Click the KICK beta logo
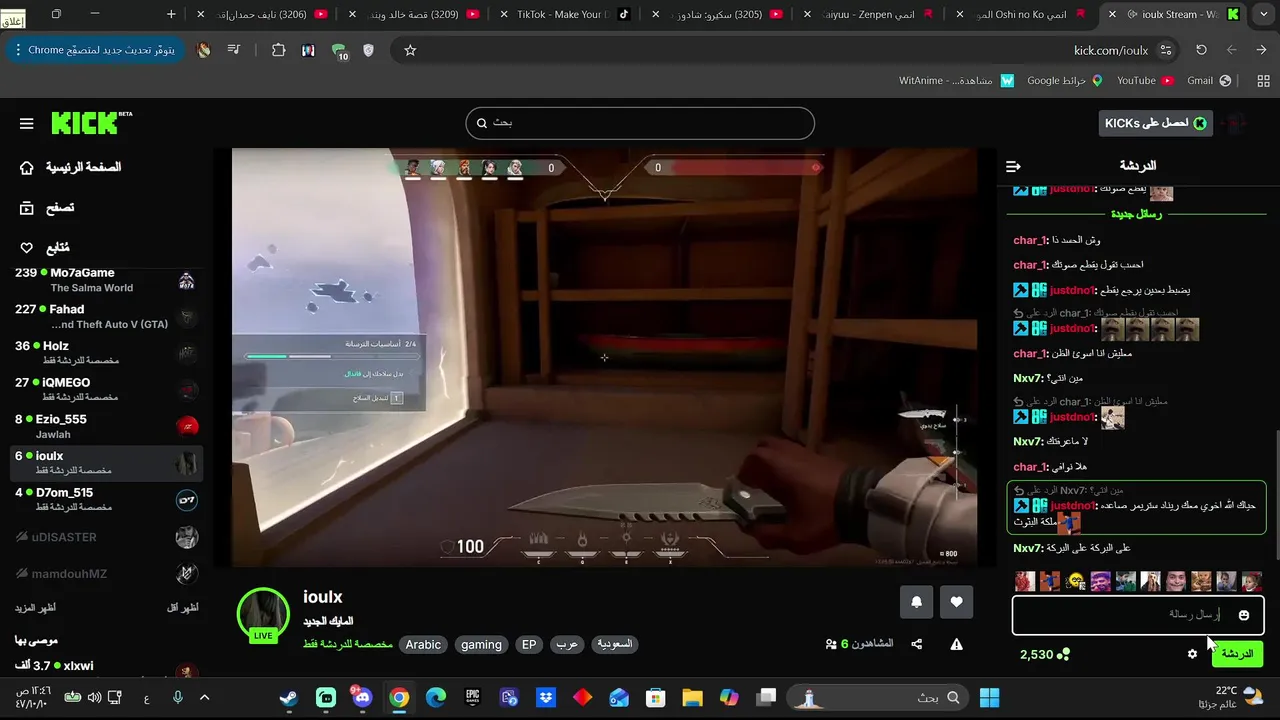 (x=91, y=122)
